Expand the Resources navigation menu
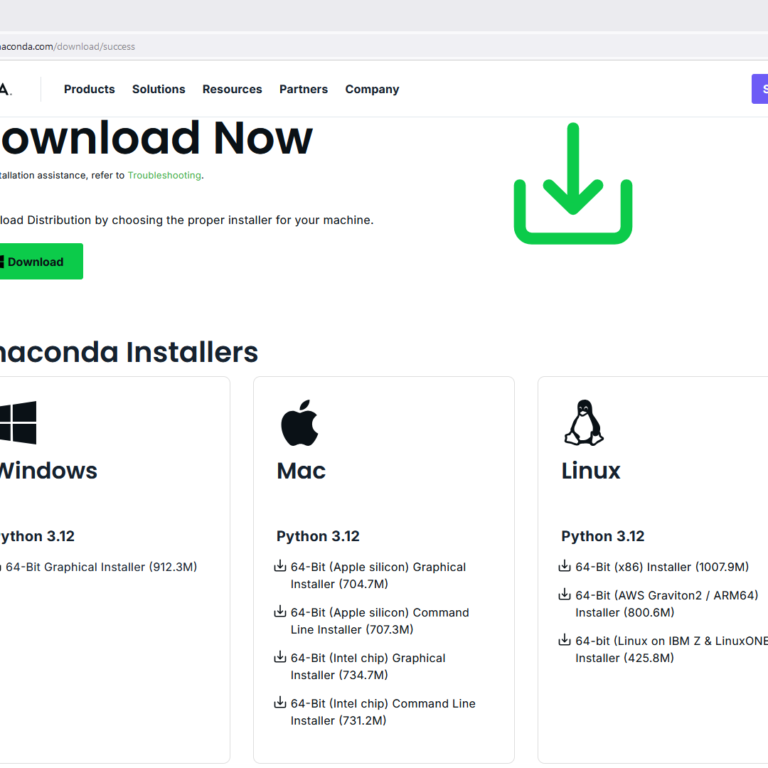Viewport: 768px width, 768px height. (x=232, y=89)
